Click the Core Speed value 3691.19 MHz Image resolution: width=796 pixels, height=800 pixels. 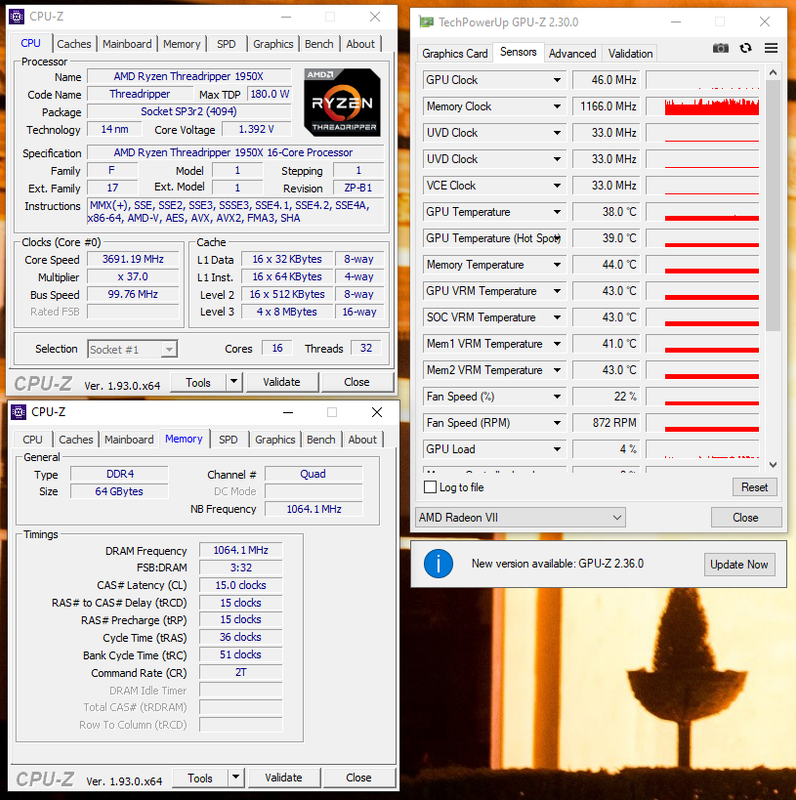coord(133,259)
